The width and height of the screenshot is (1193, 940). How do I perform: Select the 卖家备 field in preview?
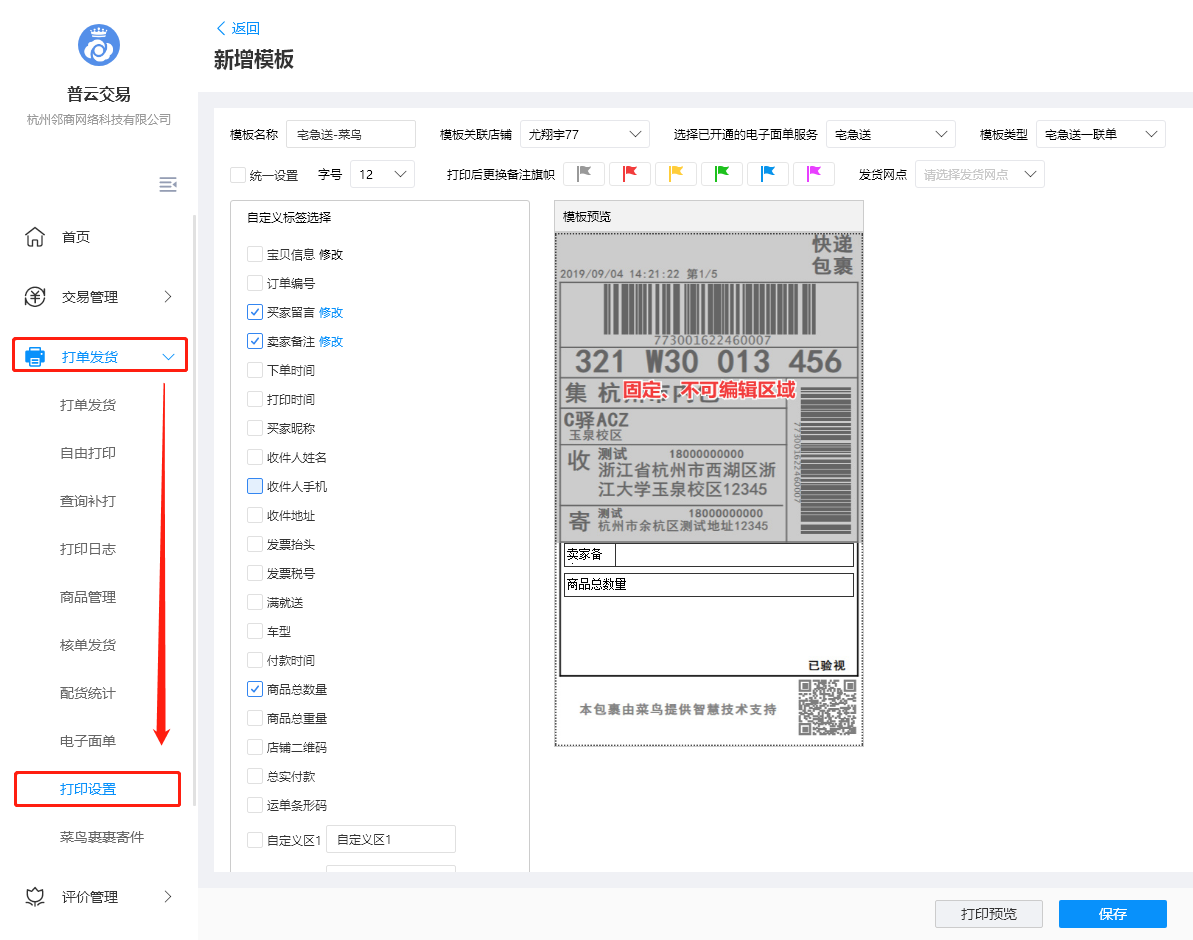(x=708, y=554)
